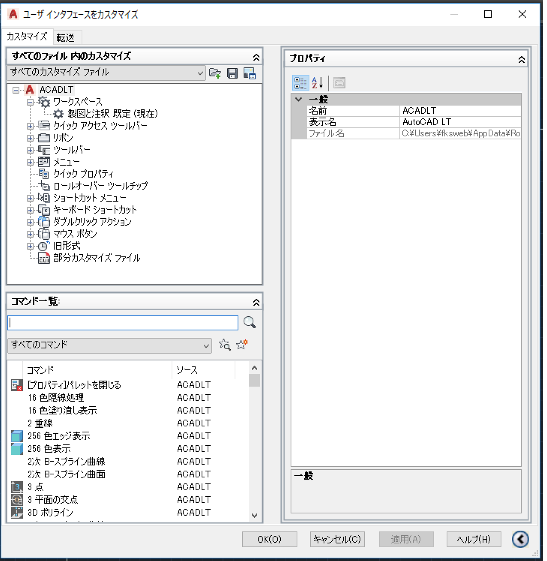Select the クイック プロパティ tree item
This screenshot has width=547, height=561.
pos(83,174)
